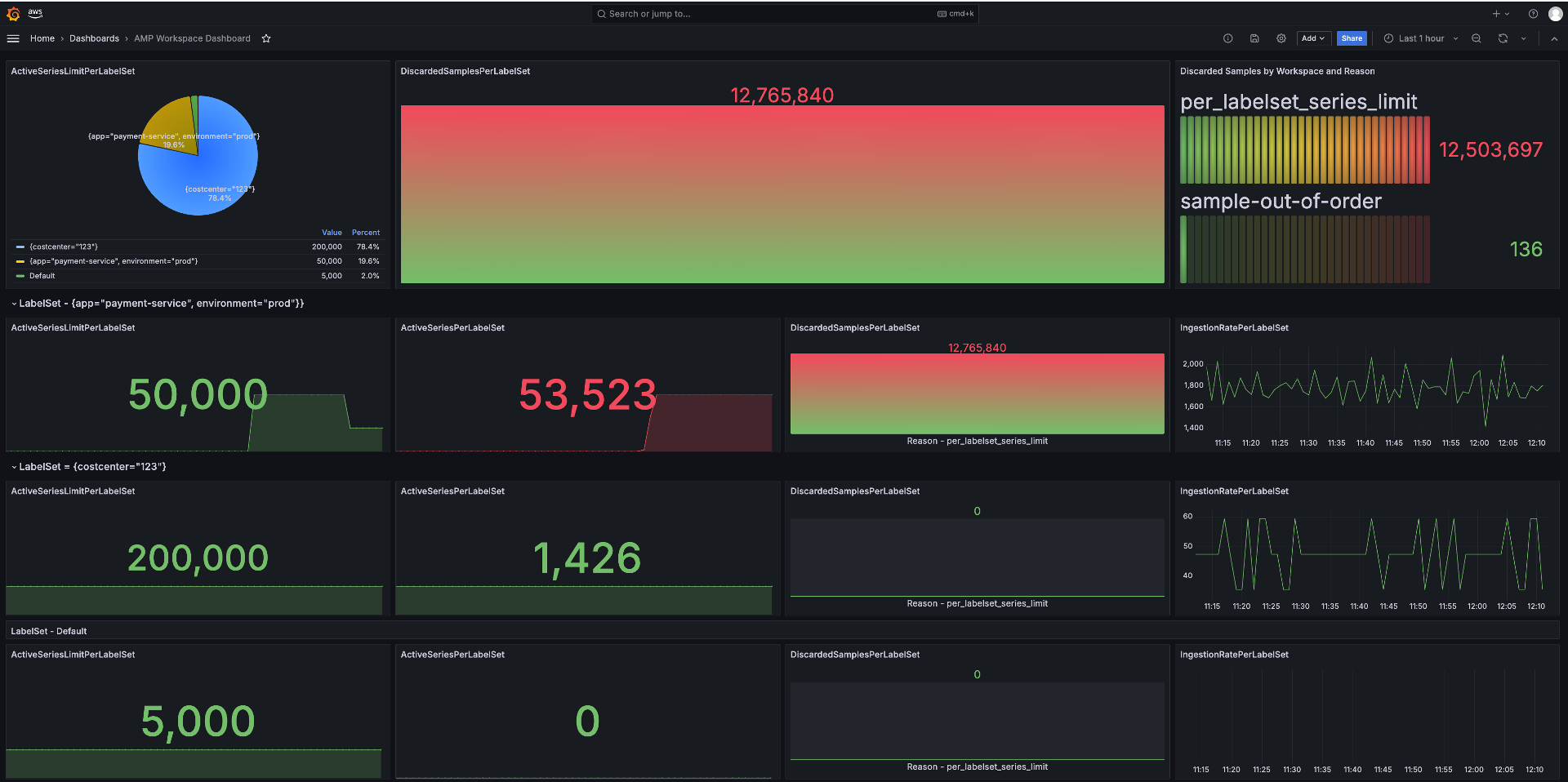View dashboard info via the info icon
1568x782 pixels.
click(1227, 38)
